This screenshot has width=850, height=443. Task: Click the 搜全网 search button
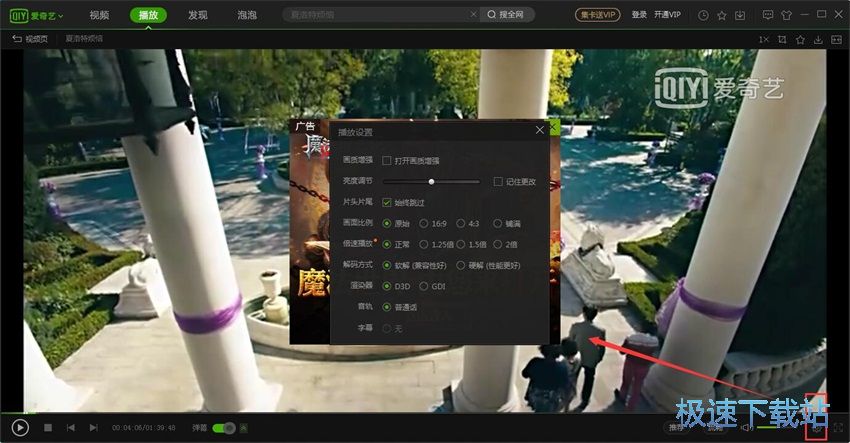pos(506,15)
